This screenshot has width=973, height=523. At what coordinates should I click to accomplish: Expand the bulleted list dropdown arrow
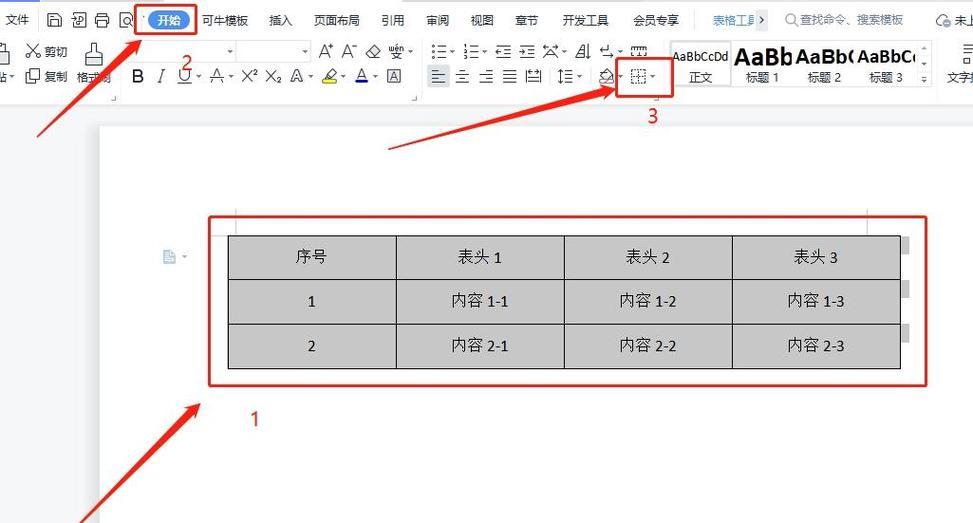[452, 51]
